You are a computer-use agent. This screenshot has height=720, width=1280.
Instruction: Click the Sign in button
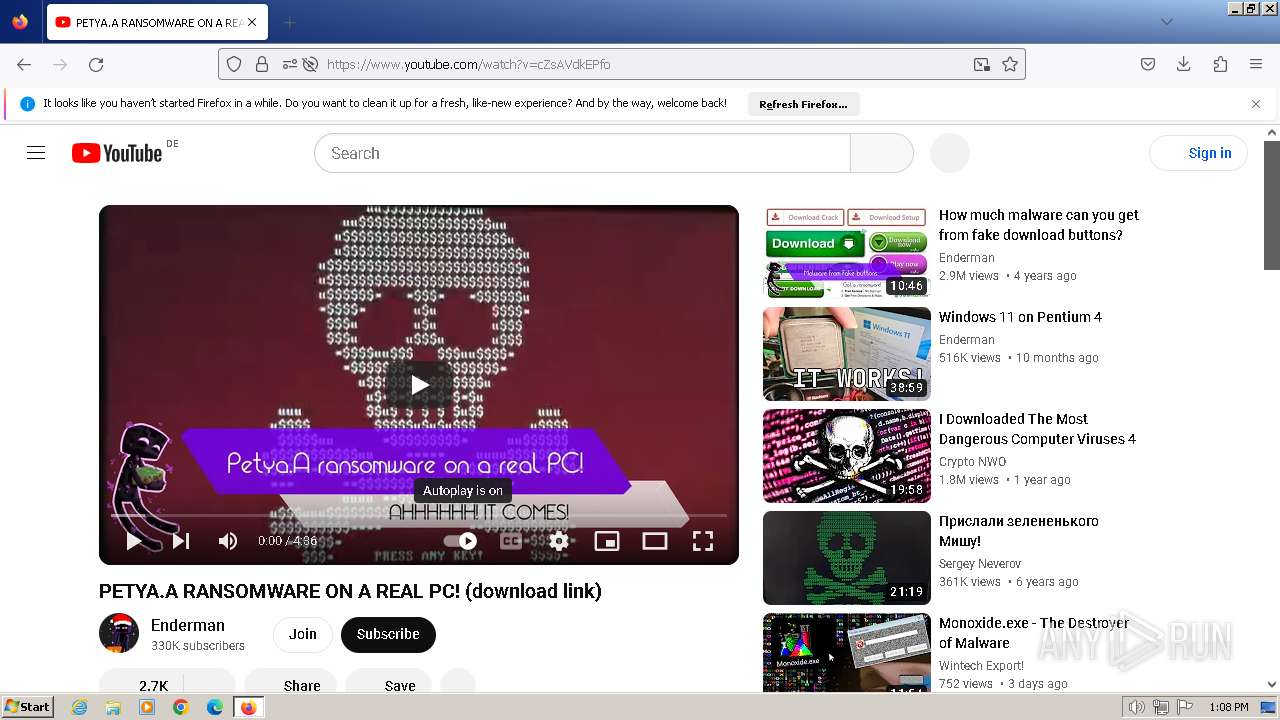[x=1199, y=153]
